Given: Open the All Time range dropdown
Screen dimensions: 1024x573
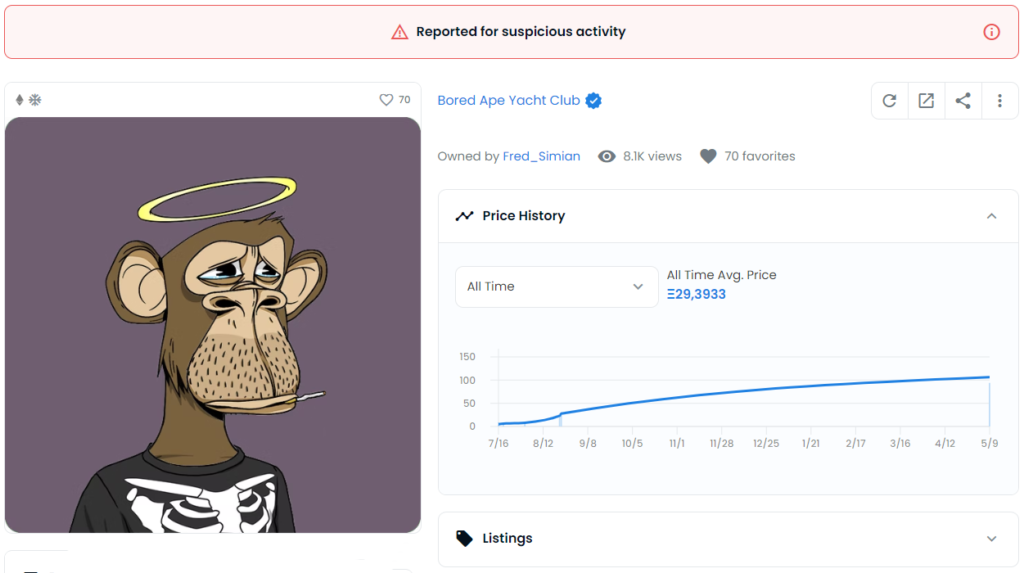Looking at the screenshot, I should (556, 287).
